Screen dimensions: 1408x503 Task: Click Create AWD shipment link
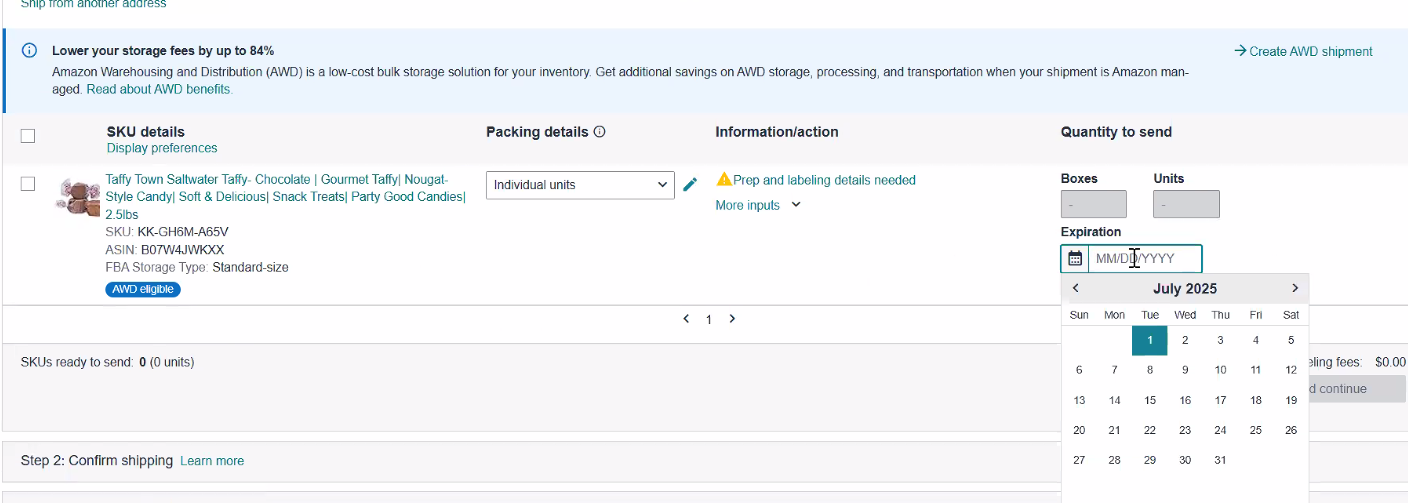click(1304, 51)
